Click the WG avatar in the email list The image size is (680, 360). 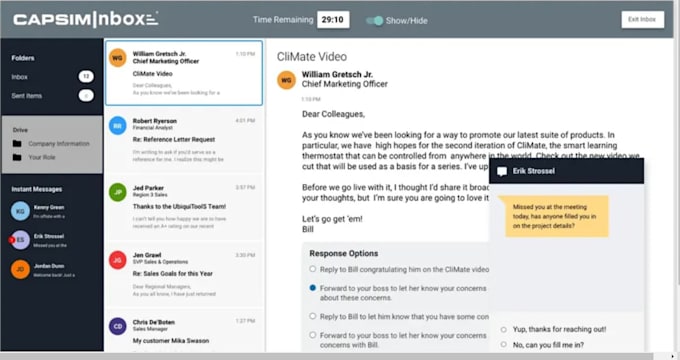118,58
